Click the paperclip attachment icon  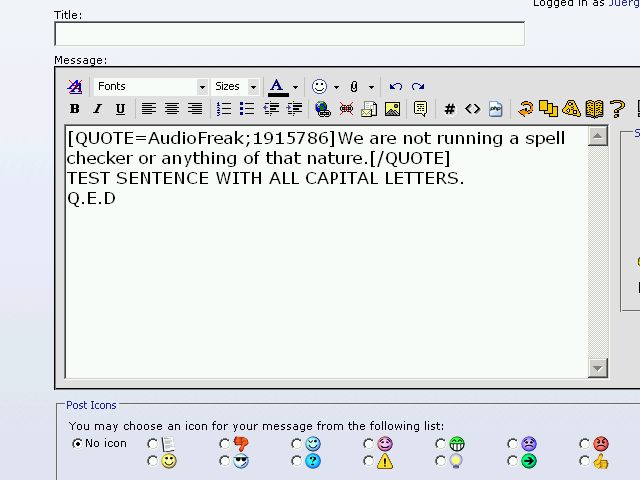(354, 87)
